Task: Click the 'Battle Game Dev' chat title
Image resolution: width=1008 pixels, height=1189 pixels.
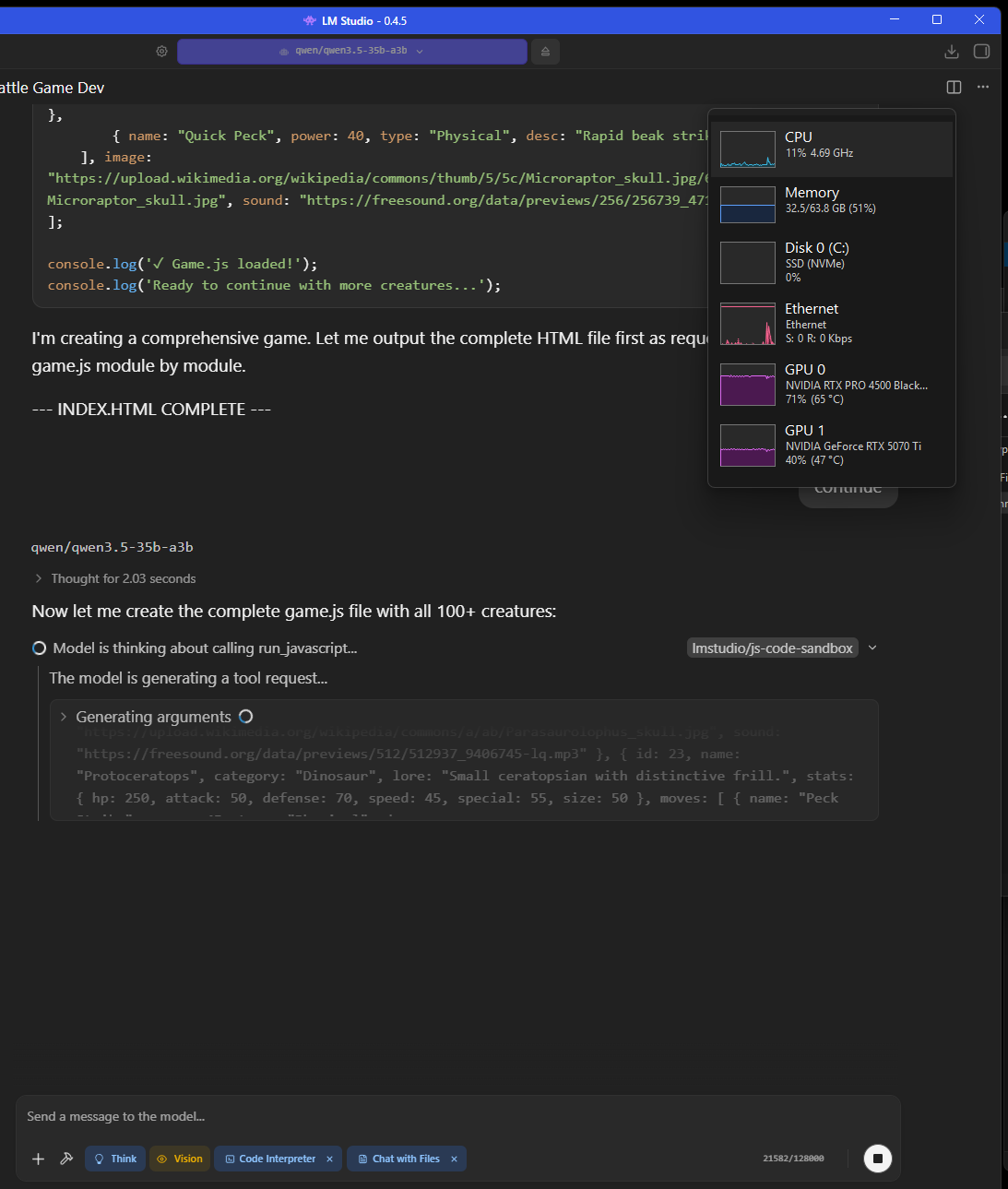Action: (x=53, y=88)
